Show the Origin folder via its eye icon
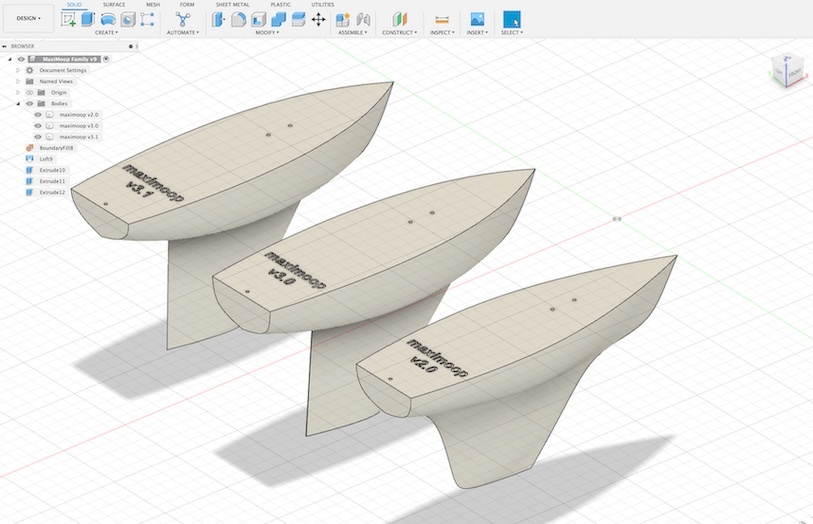 pyautogui.click(x=29, y=92)
